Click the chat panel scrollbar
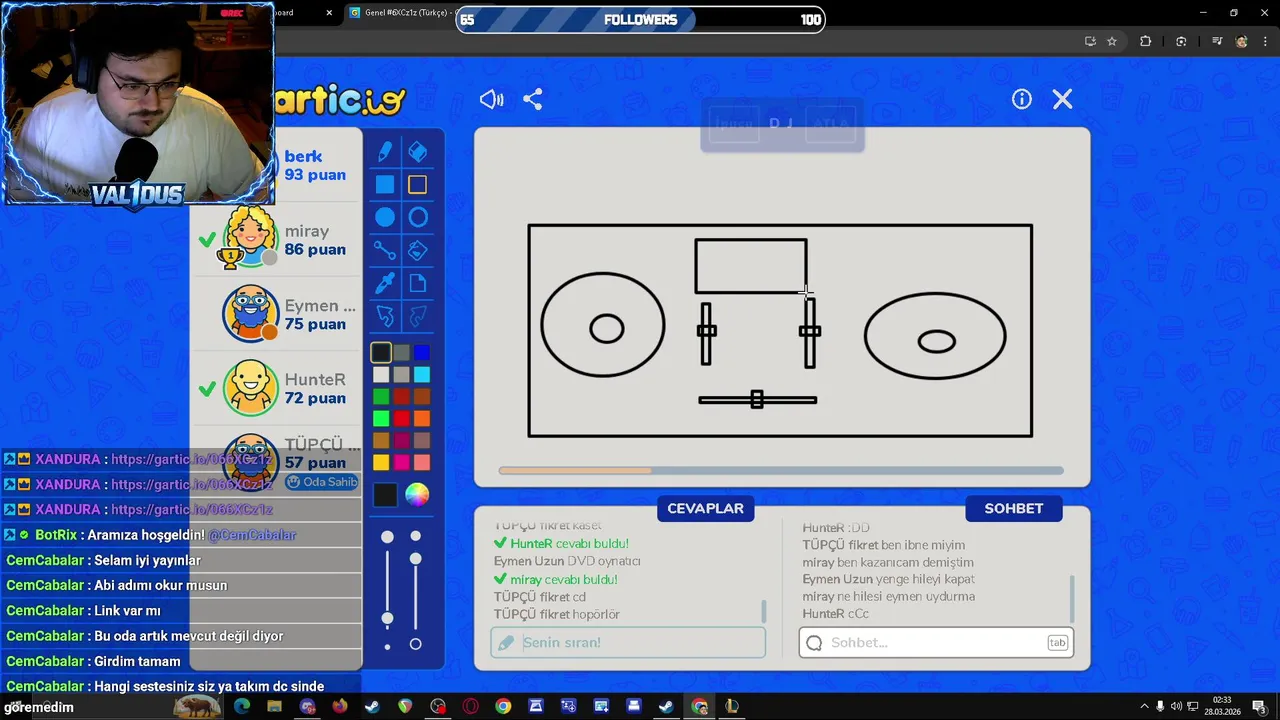1280x720 pixels. click(x=1072, y=598)
